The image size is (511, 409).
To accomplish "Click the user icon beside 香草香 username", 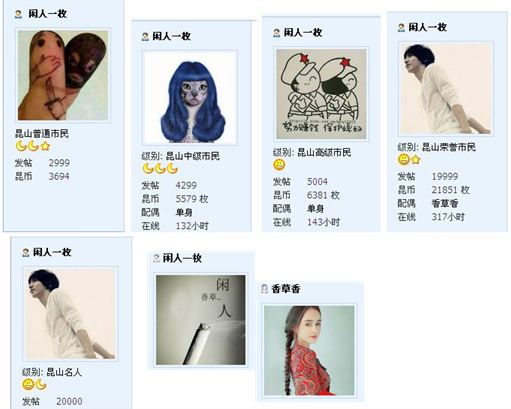I will (264, 289).
